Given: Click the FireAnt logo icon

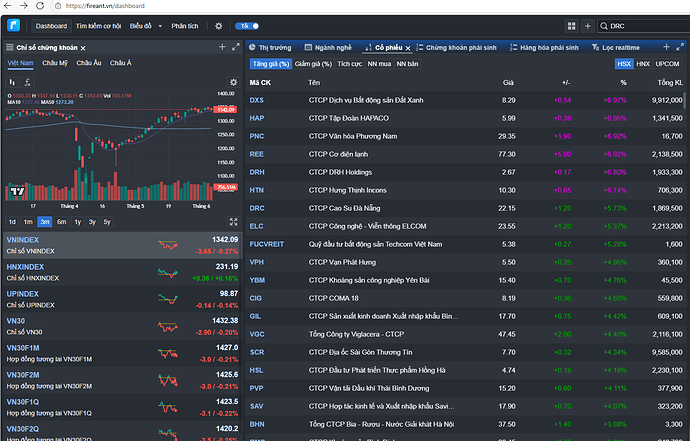Looking at the screenshot, I should (x=12, y=25).
